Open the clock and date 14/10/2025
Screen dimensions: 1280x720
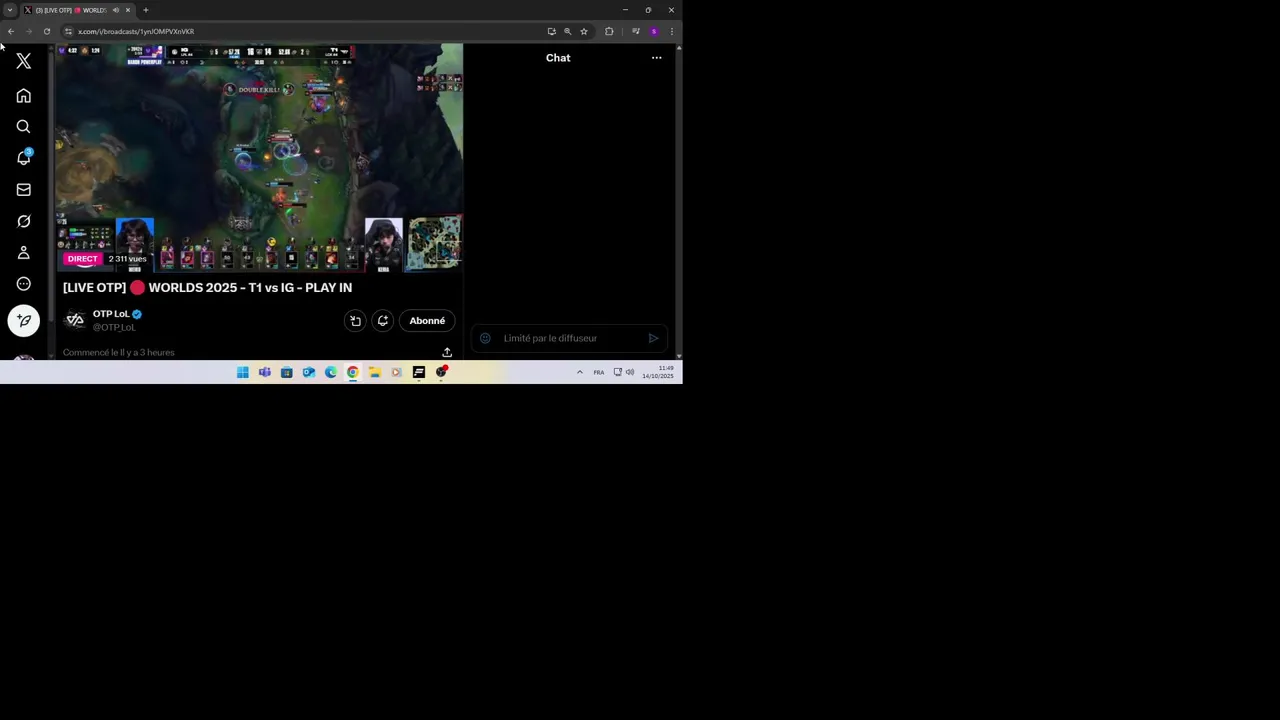(658, 372)
